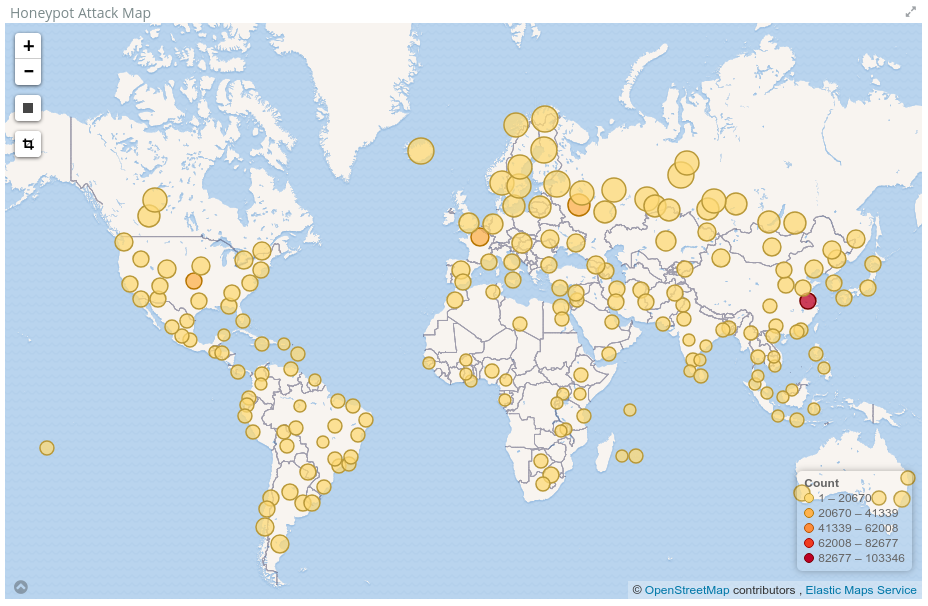Viewport: 928px width, 606px height.
Task: Select the draw rectangle tool
Action: coord(28,108)
